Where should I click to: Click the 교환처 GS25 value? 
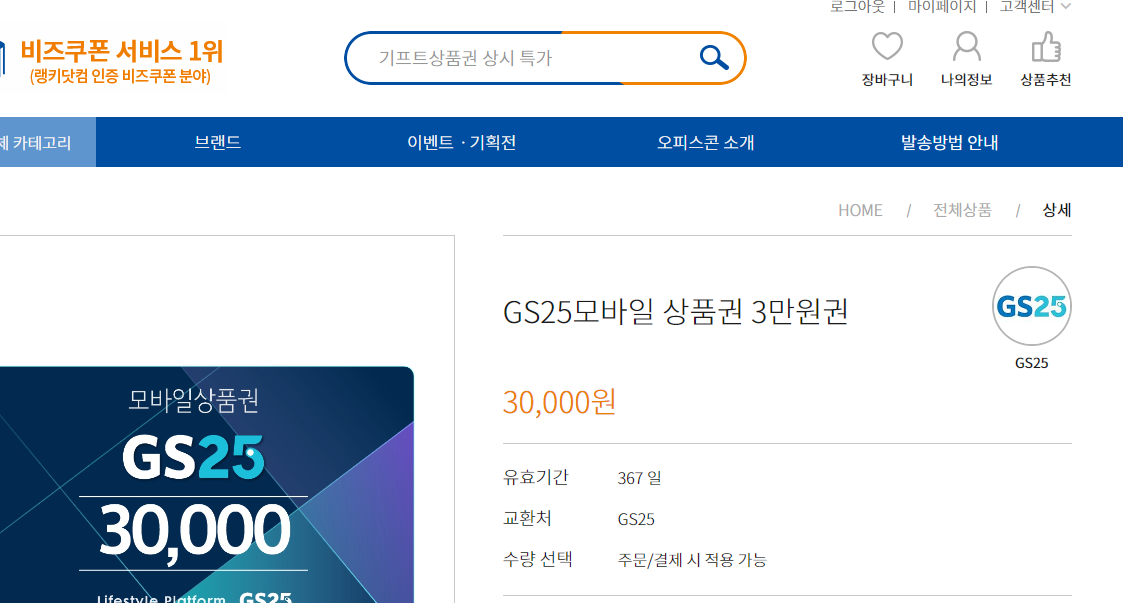(636, 519)
